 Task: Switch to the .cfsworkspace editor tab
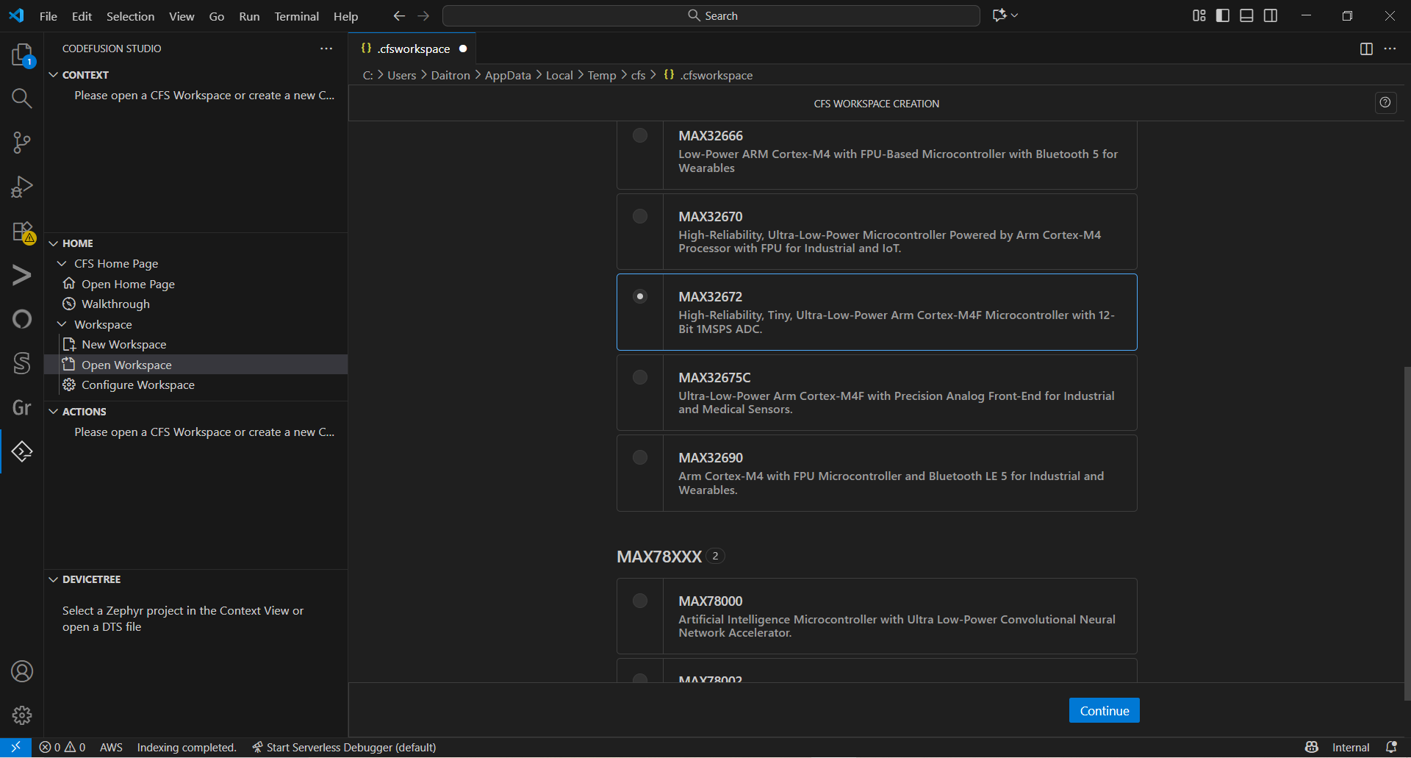pos(412,49)
